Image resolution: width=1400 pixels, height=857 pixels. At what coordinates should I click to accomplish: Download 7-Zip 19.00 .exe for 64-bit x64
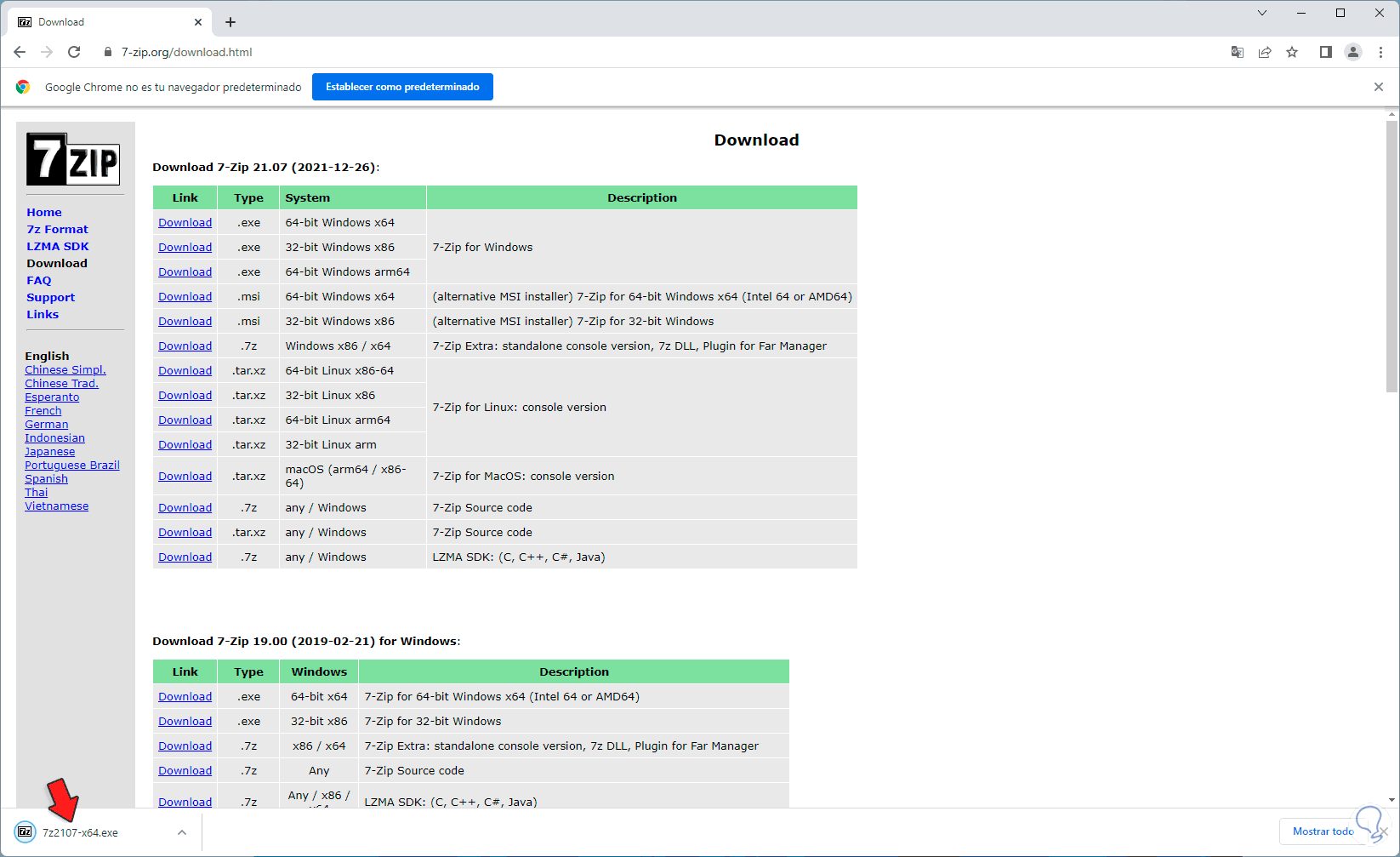click(x=185, y=696)
